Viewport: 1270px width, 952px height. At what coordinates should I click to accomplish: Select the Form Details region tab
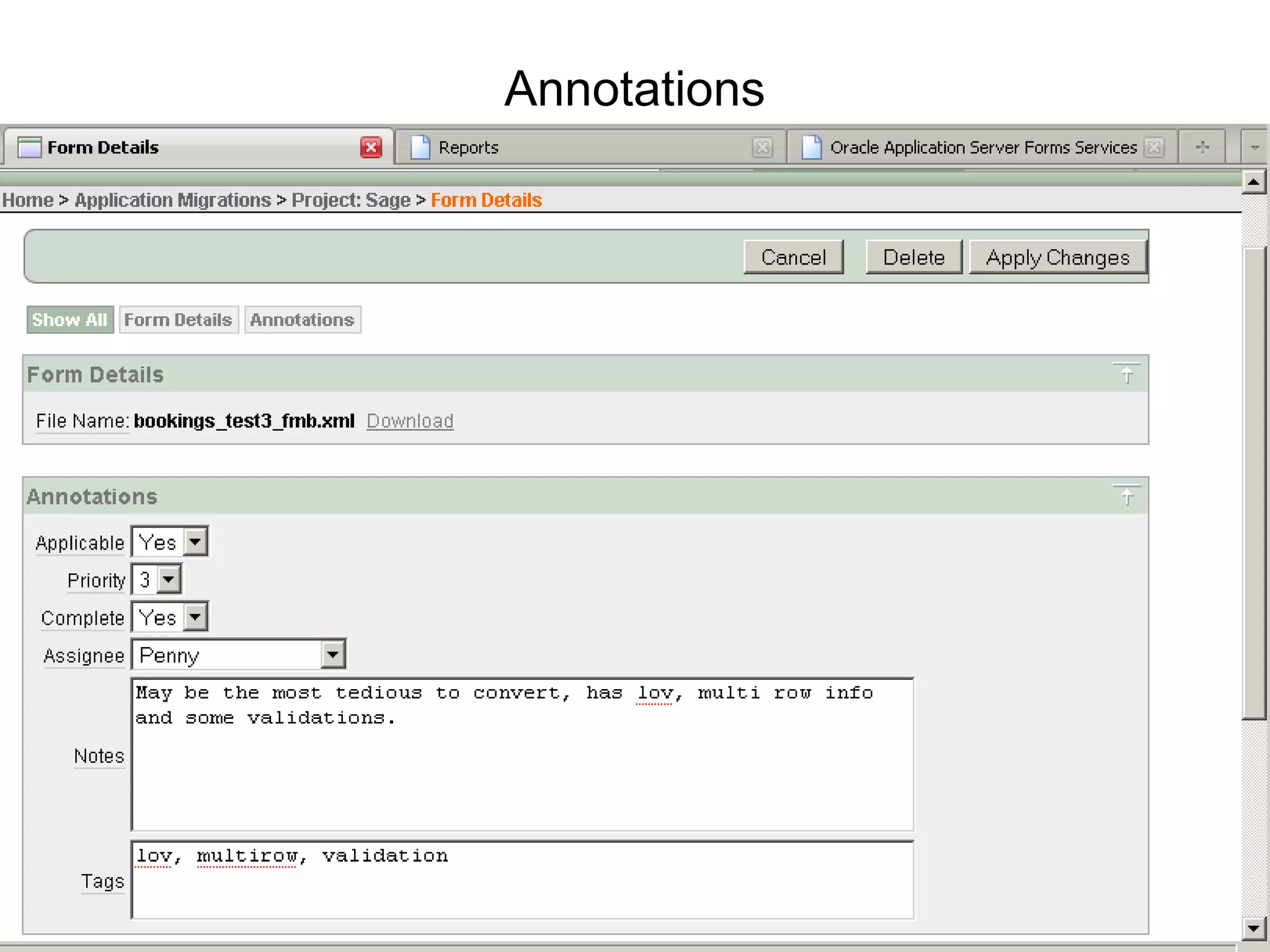(179, 320)
